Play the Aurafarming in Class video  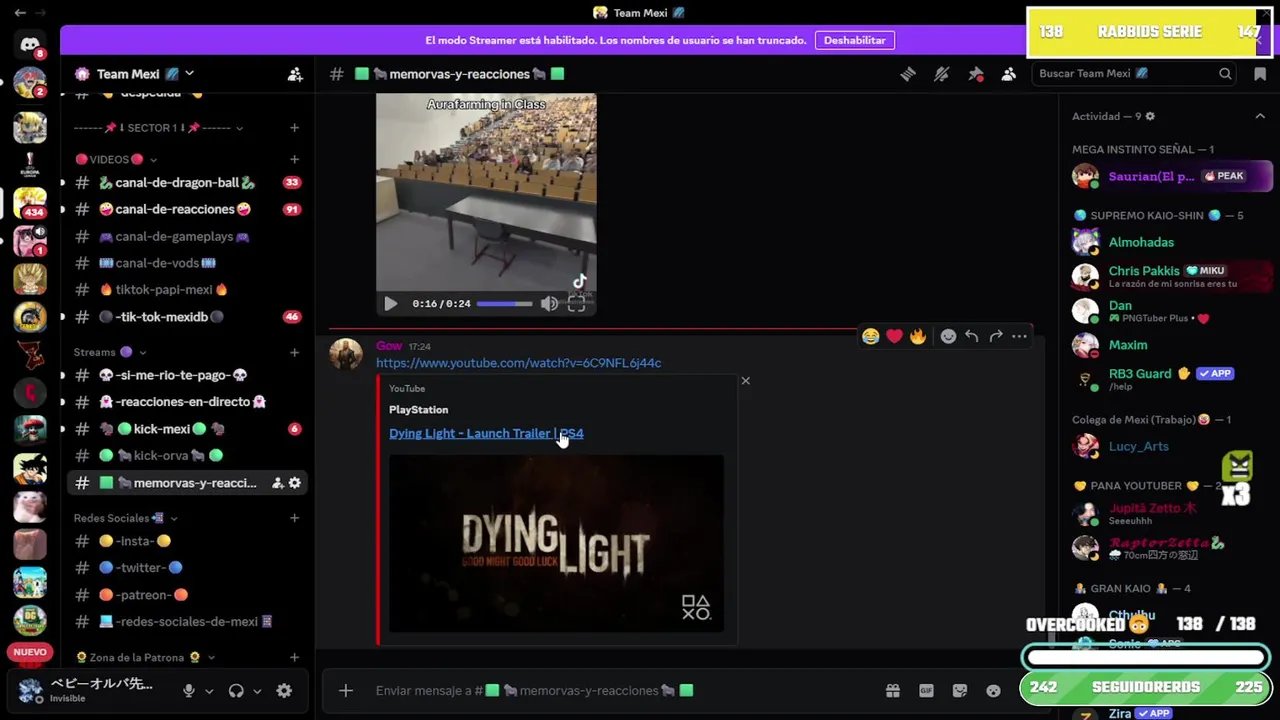click(x=391, y=304)
